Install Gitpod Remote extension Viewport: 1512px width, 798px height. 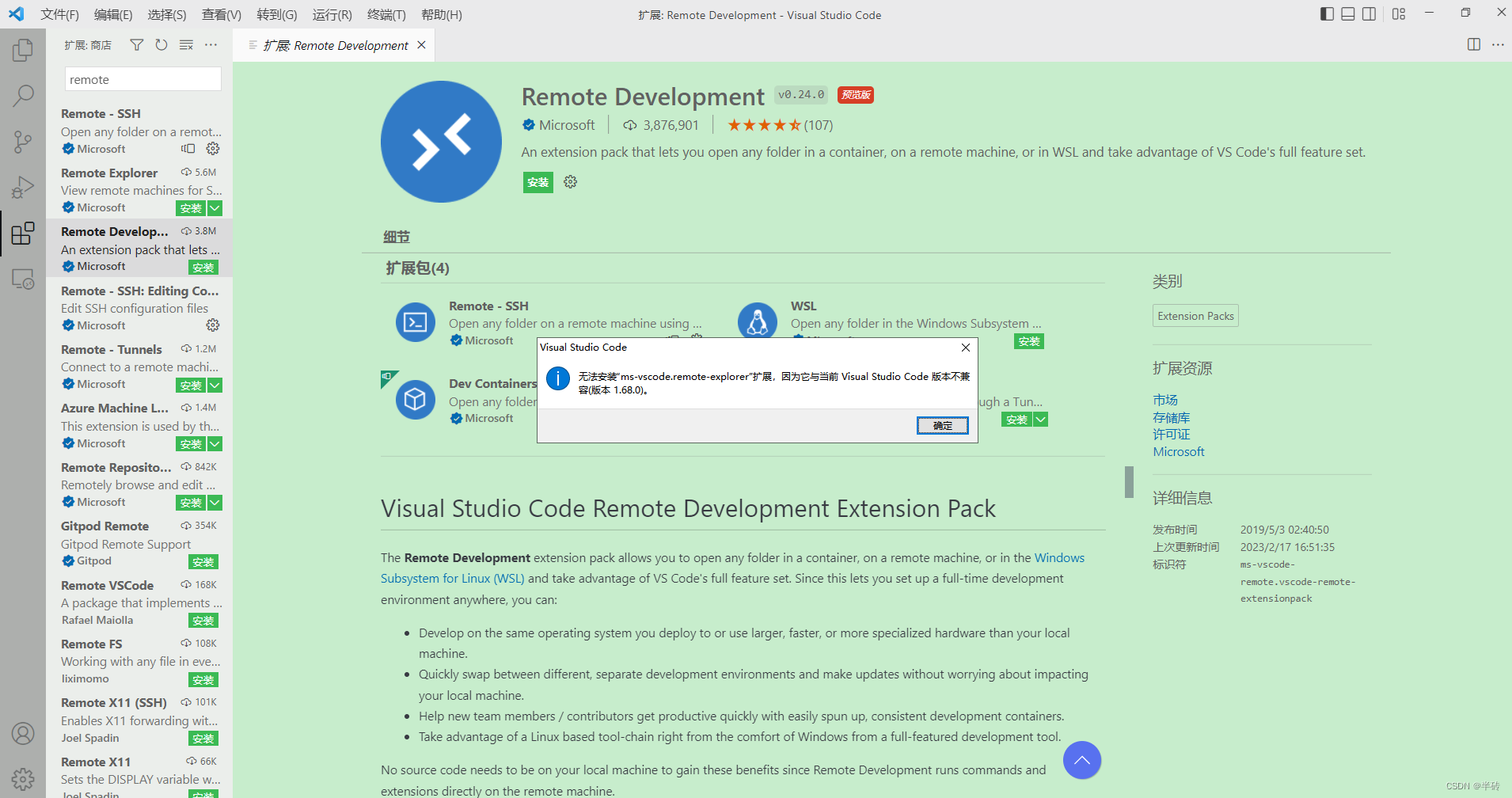point(203,562)
